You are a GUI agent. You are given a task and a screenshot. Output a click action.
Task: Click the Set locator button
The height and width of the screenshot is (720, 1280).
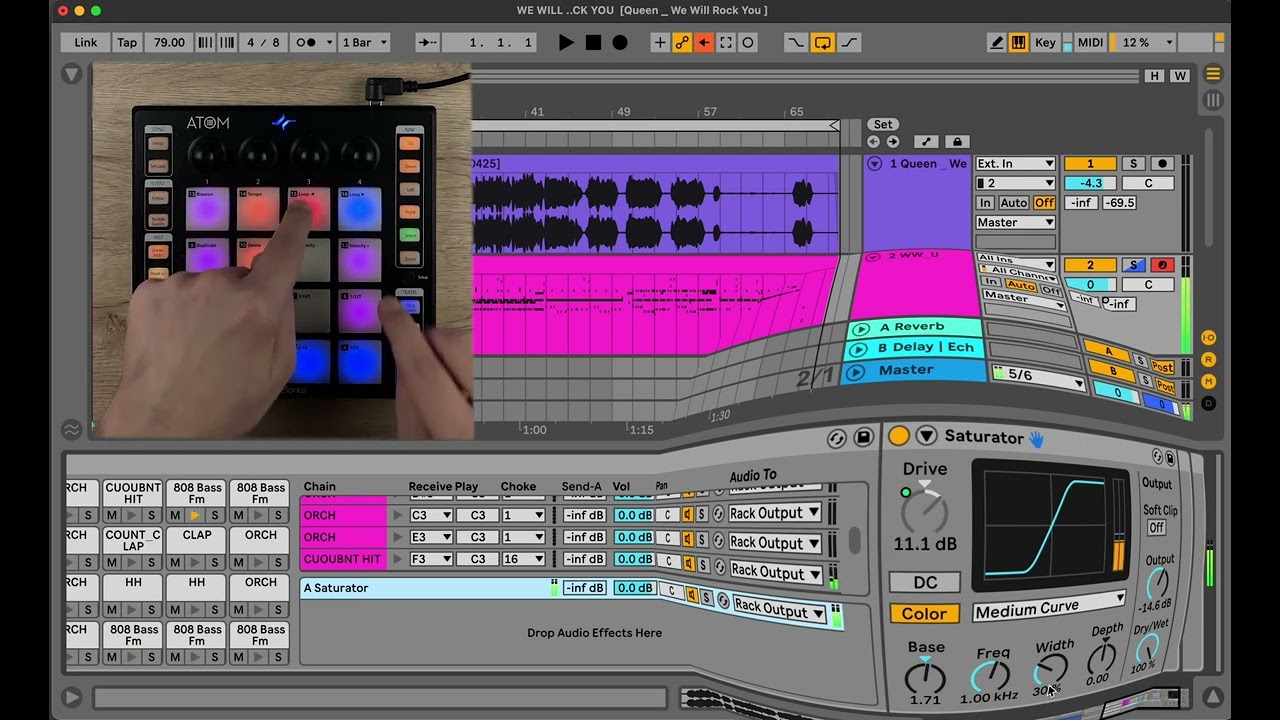pyautogui.click(x=883, y=125)
